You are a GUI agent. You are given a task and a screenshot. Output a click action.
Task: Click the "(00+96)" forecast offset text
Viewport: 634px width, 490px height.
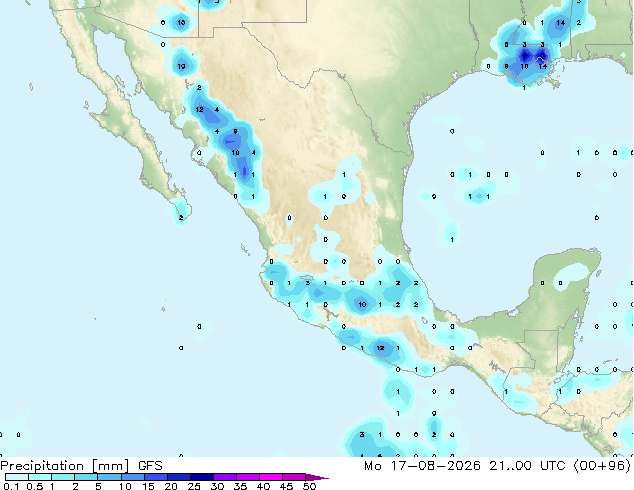click(x=602, y=466)
